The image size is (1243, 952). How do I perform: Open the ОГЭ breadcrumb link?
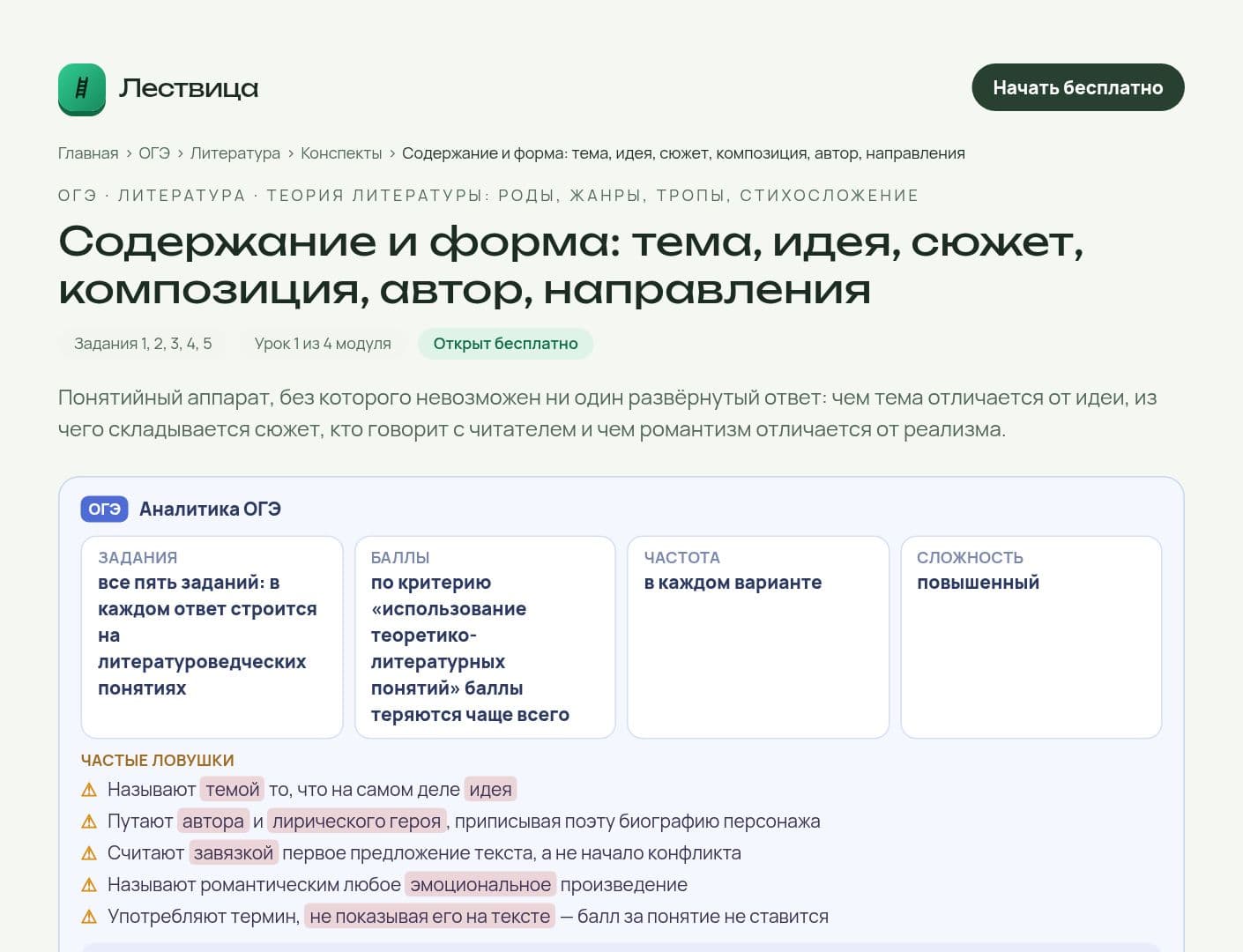tap(154, 153)
